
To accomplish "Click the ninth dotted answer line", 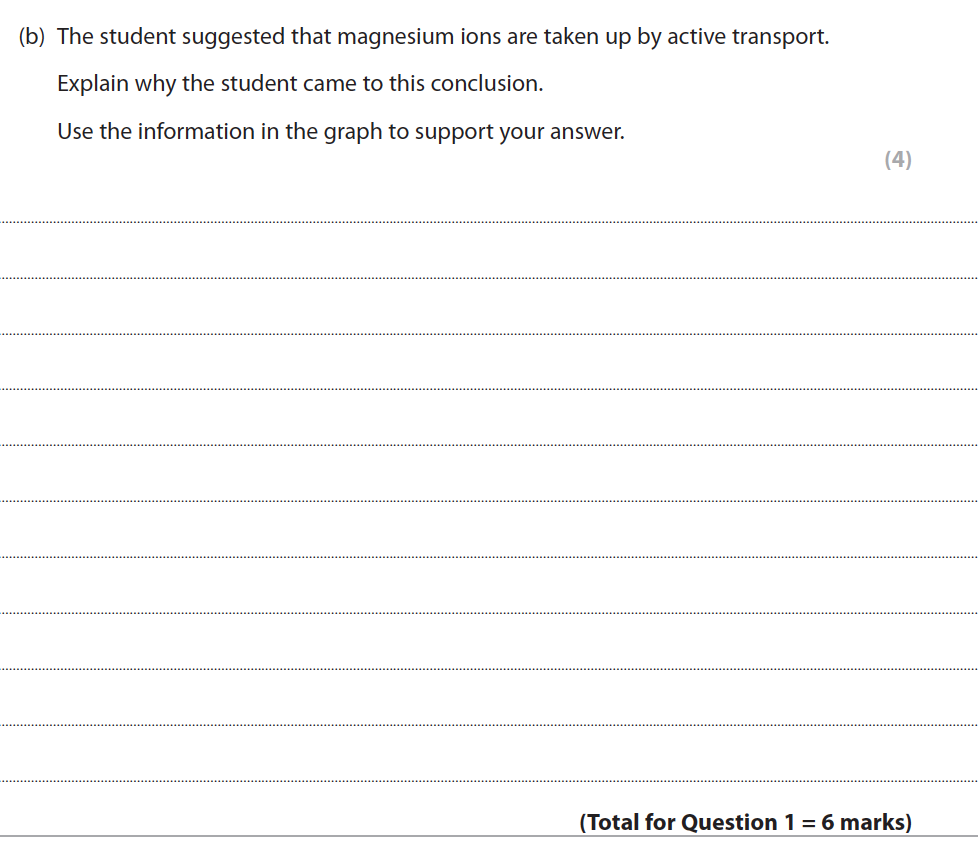I will (x=489, y=668).
